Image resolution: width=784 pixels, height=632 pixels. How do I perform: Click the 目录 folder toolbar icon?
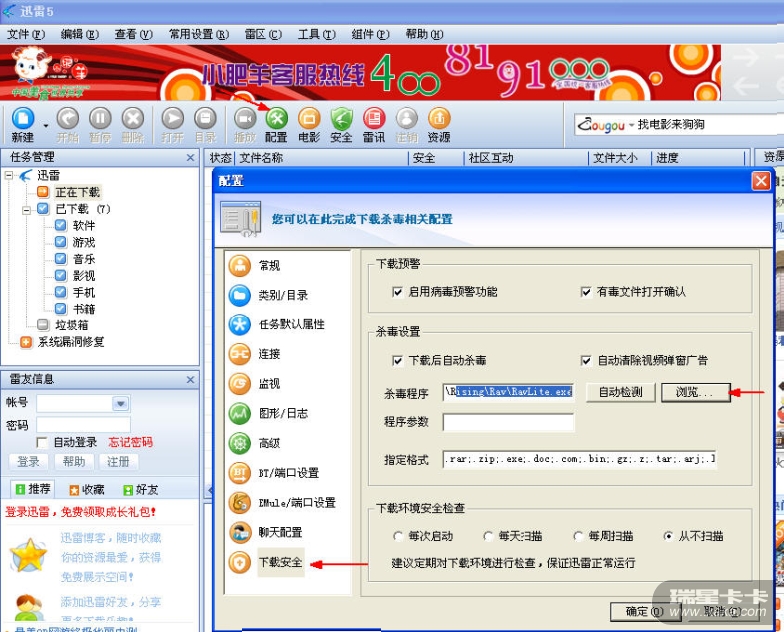point(205,119)
